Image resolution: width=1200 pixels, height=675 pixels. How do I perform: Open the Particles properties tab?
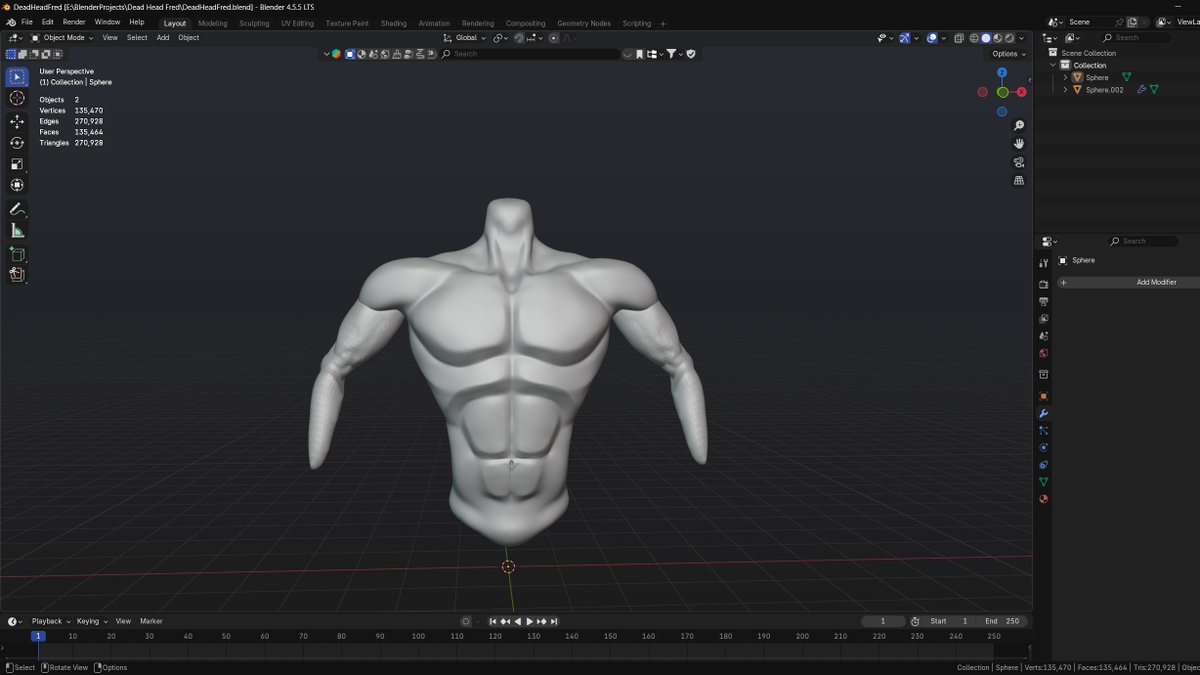pyautogui.click(x=1043, y=430)
